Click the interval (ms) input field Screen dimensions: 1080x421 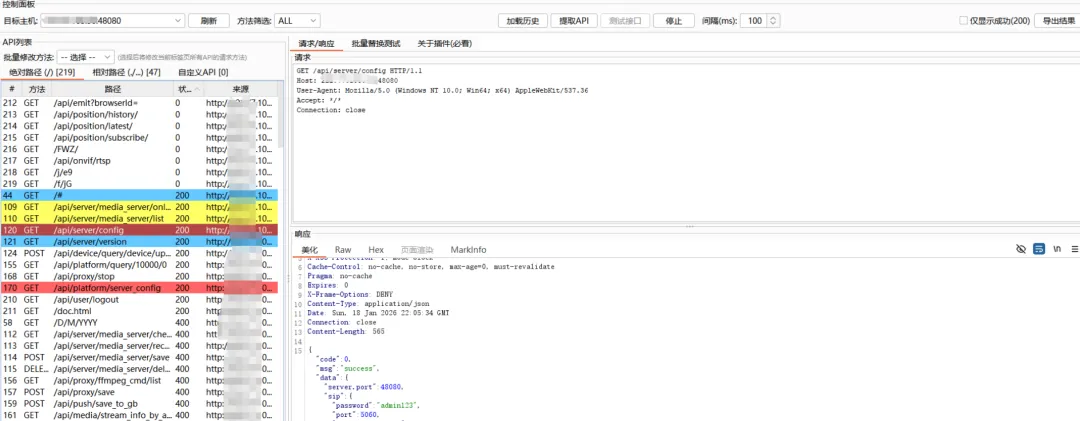(x=754, y=21)
